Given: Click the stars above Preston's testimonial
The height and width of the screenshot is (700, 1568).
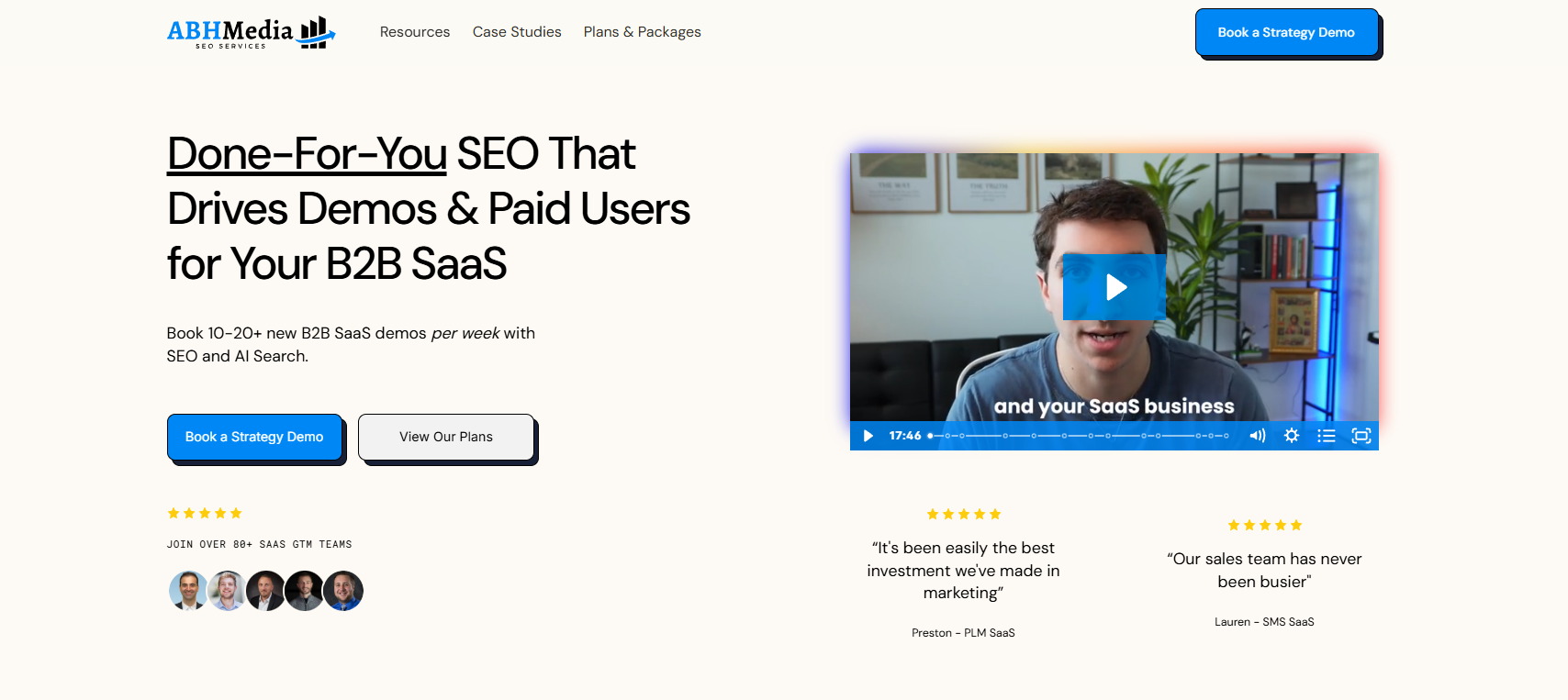Looking at the screenshot, I should [x=963, y=514].
